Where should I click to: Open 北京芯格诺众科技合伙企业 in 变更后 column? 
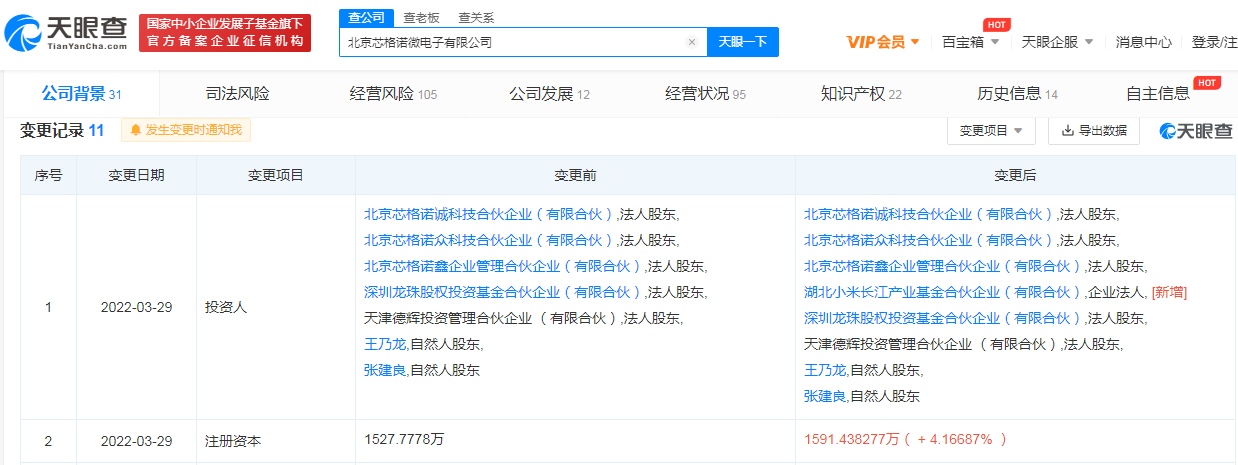point(930,240)
